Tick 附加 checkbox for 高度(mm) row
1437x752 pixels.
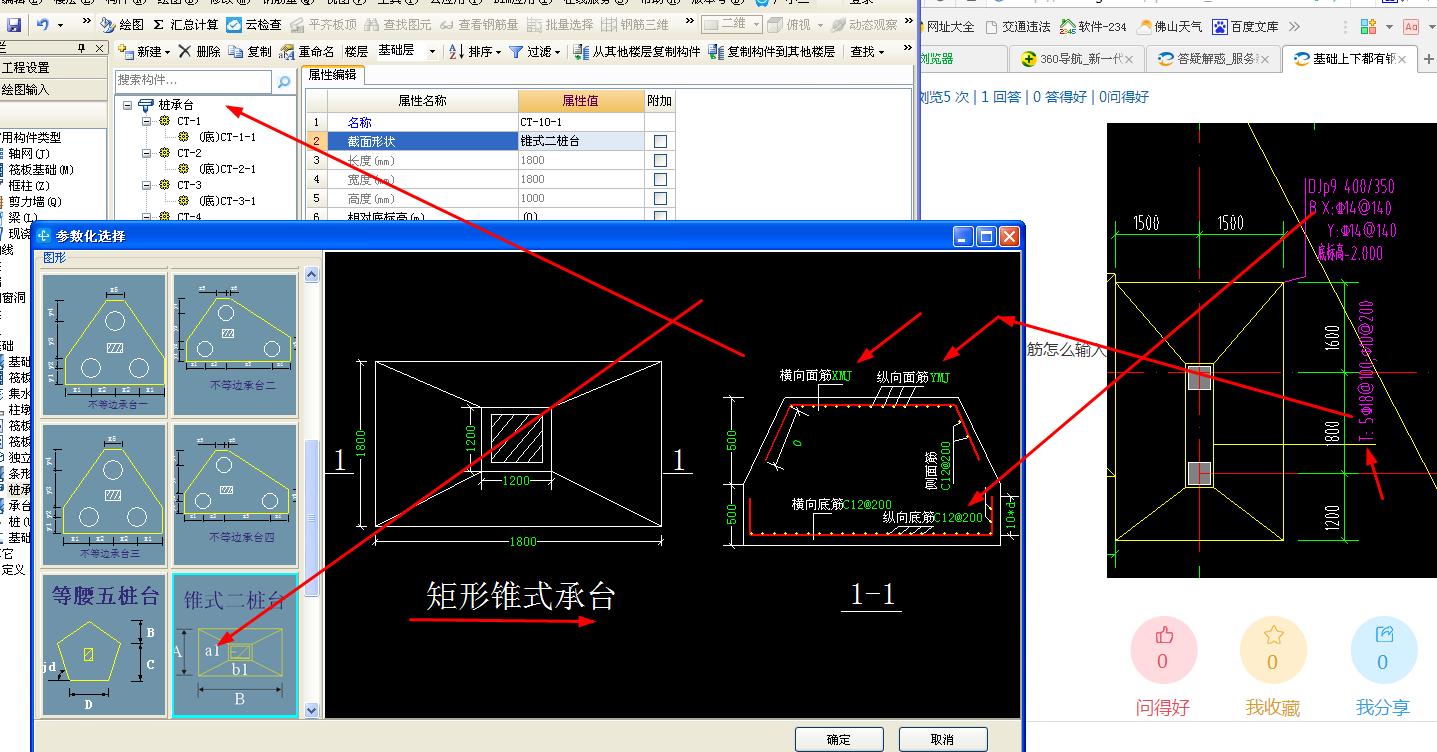point(659,198)
